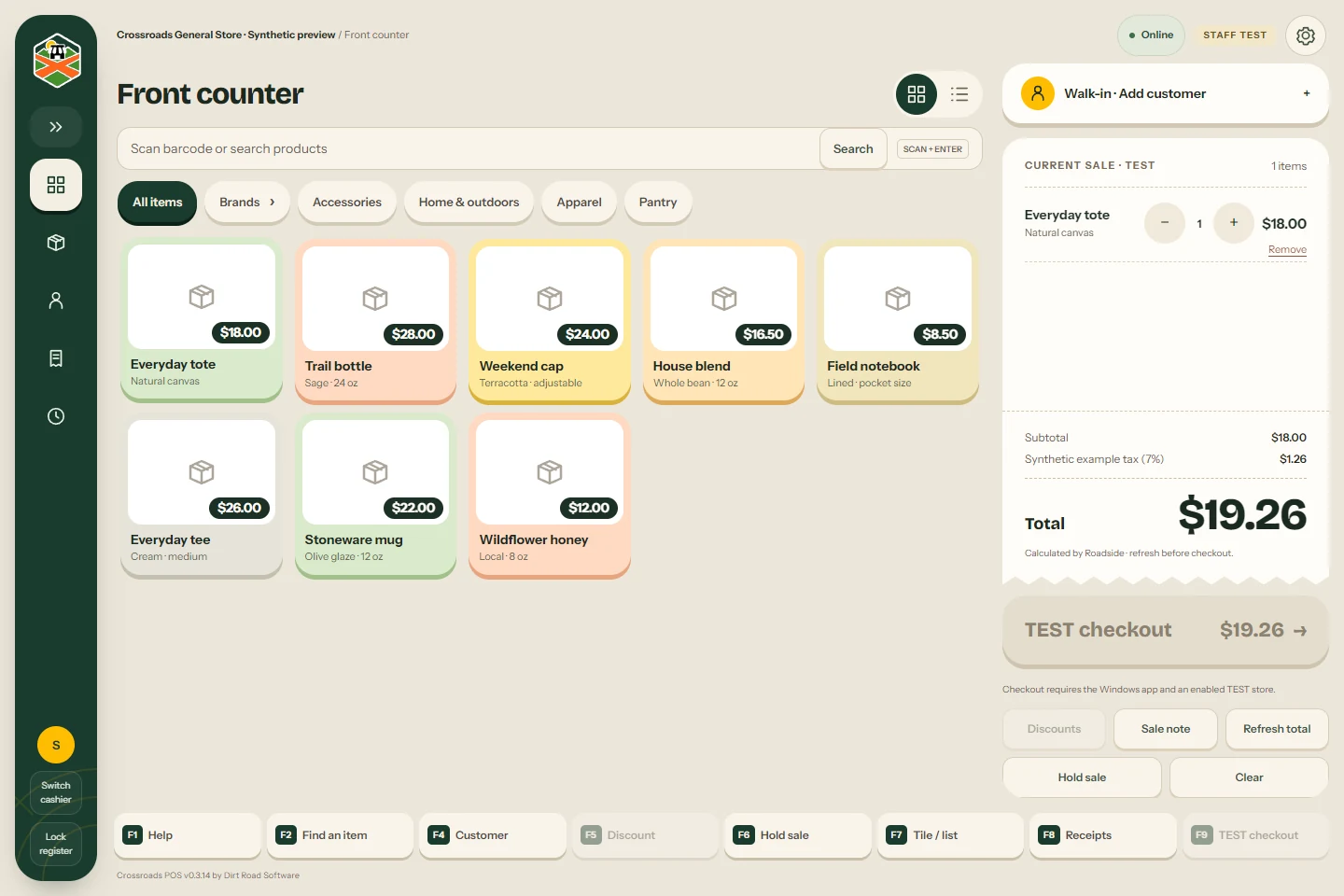Decrease Everyday tote quantity
This screenshot has height=896, width=1344.
click(1165, 223)
